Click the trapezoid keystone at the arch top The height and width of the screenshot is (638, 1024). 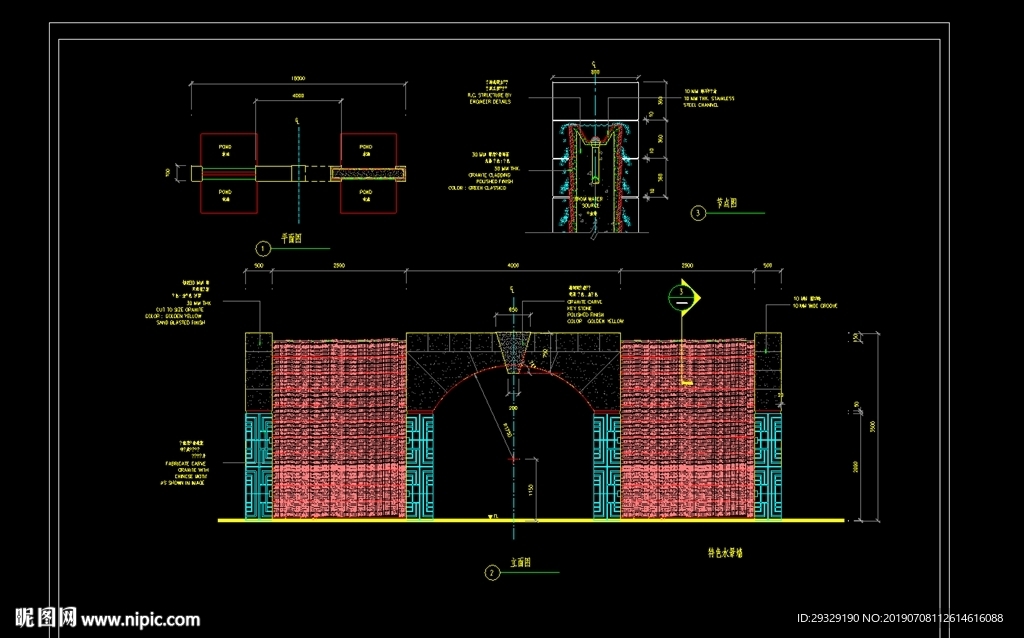coord(513,353)
